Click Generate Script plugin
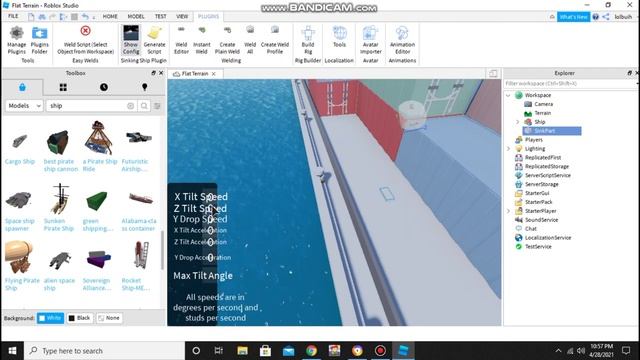Image resolution: width=640 pixels, height=360 pixels. tap(154, 40)
